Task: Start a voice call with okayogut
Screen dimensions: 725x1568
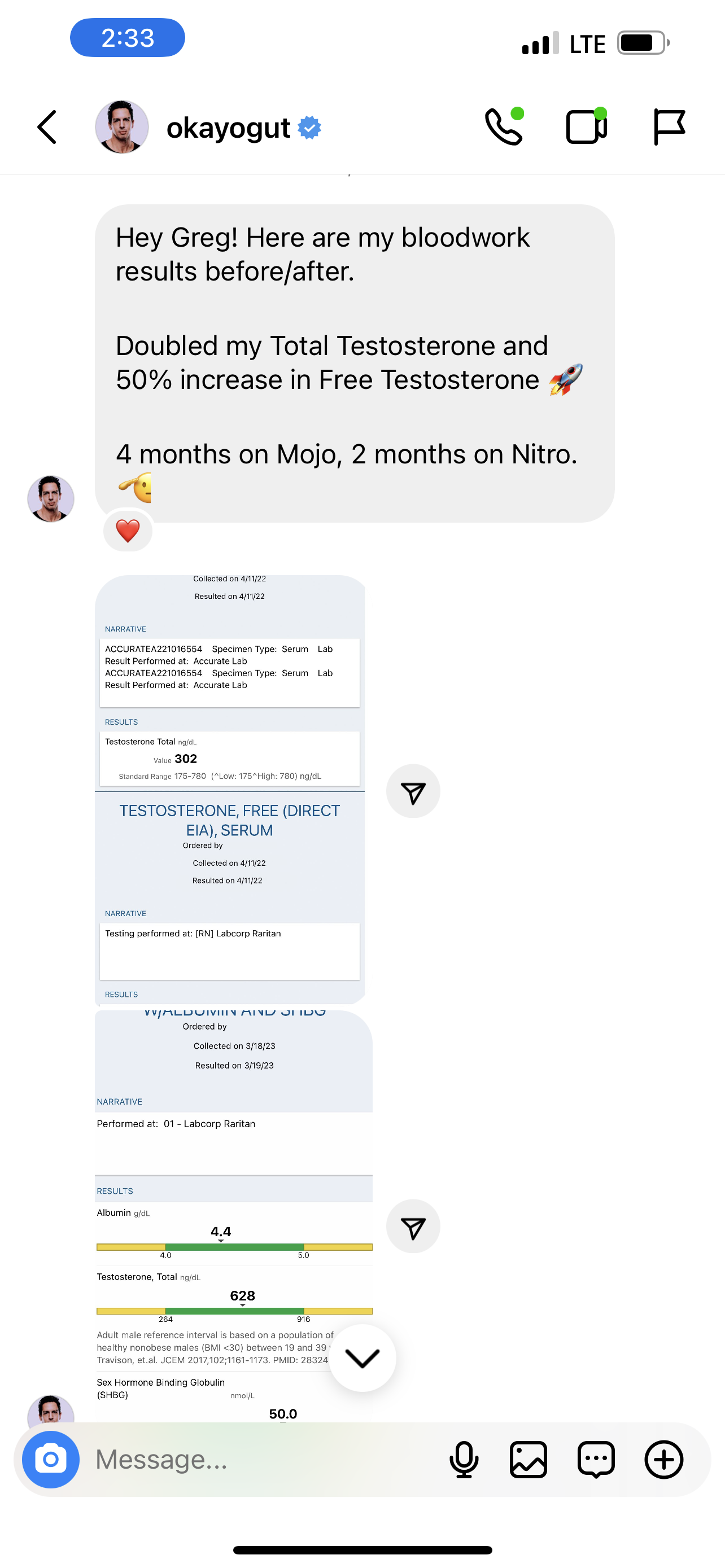Action: 504,126
